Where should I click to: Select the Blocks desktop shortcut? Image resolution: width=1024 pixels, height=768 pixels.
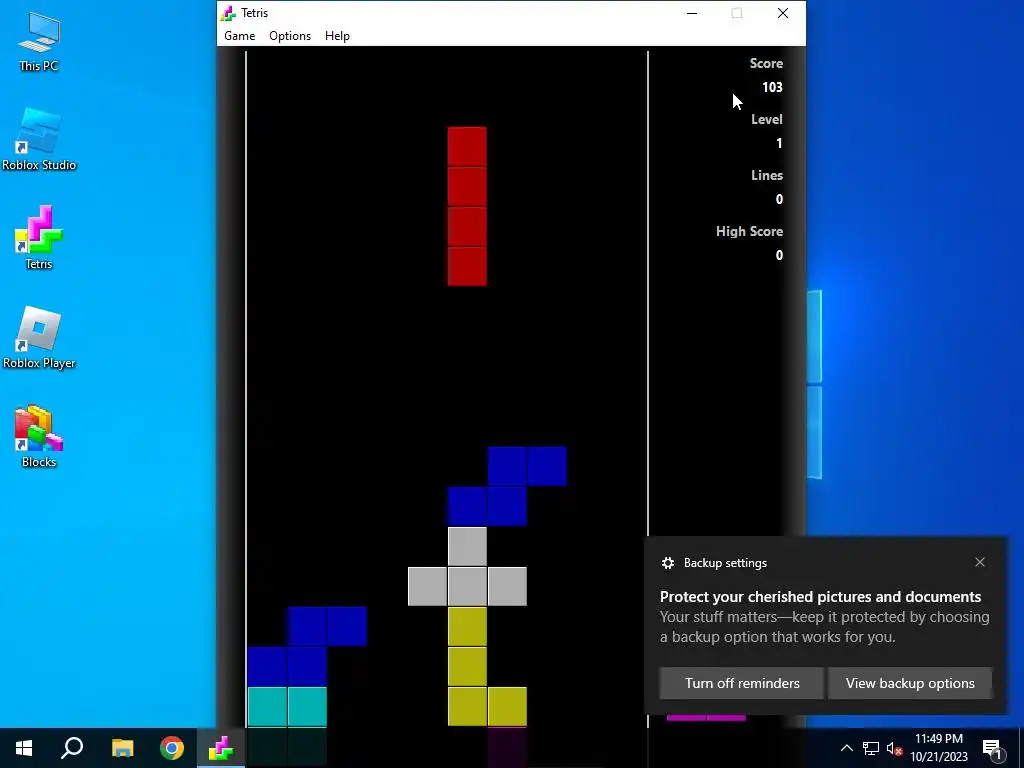click(39, 437)
